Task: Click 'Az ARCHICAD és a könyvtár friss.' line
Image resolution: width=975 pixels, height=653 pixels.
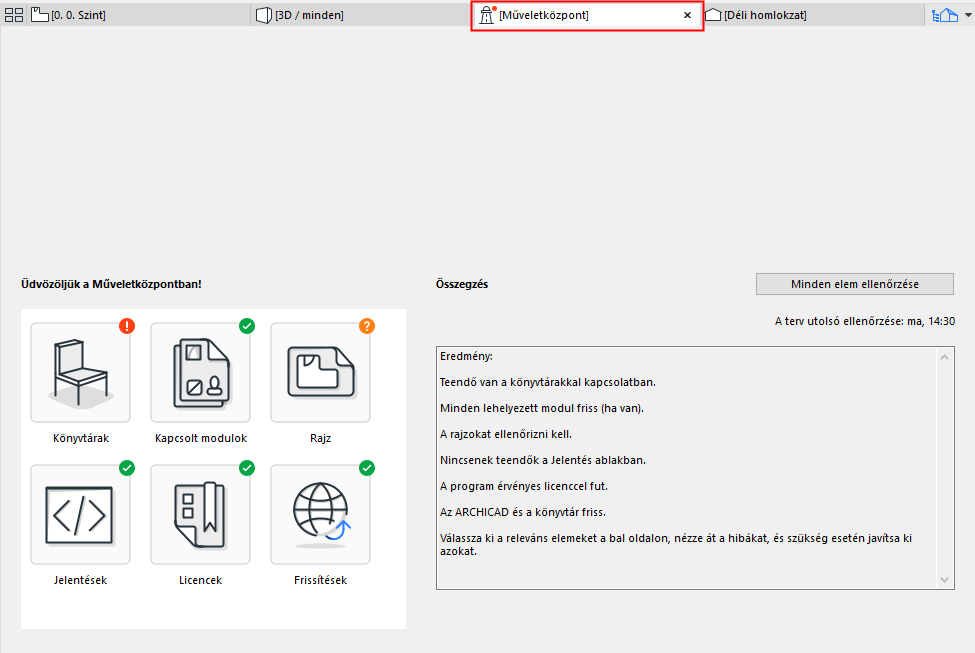Action: pos(522,512)
